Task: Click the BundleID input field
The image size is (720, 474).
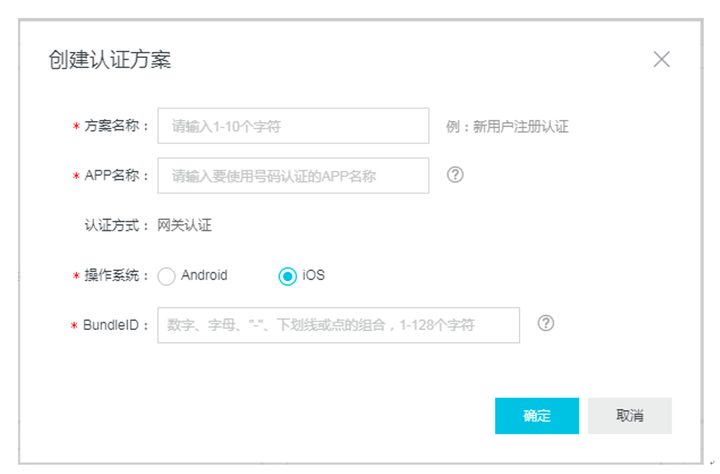Action: [x=339, y=325]
